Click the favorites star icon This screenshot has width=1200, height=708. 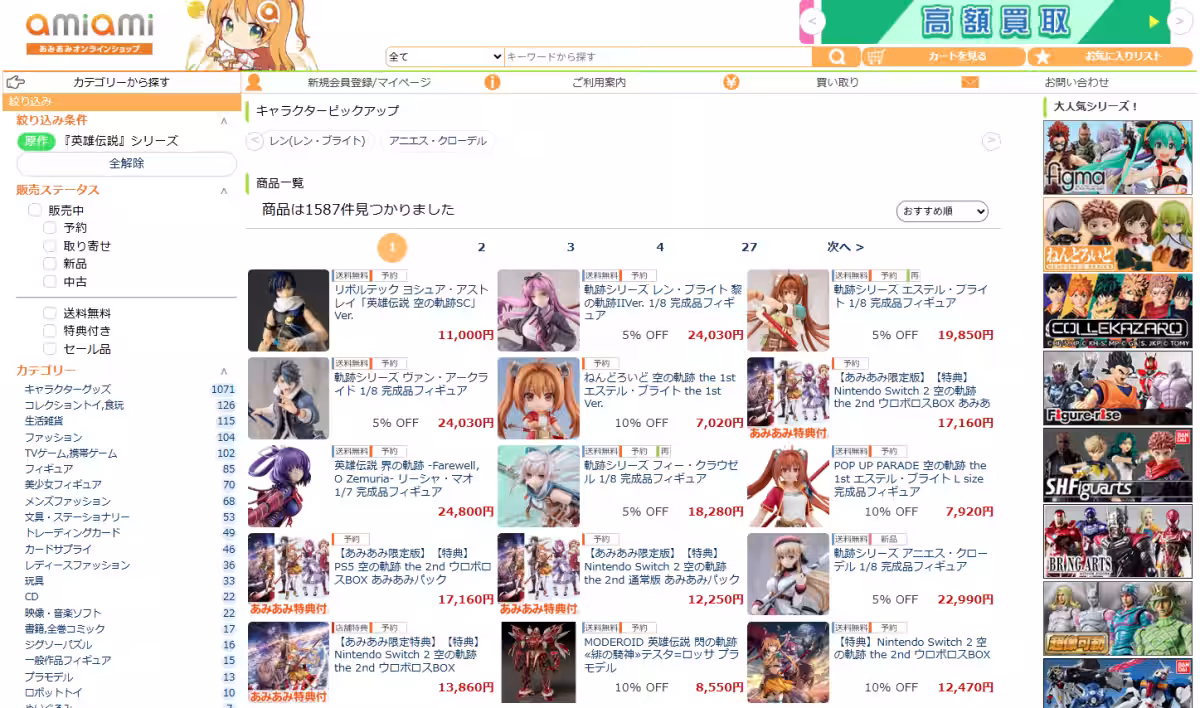point(1042,57)
